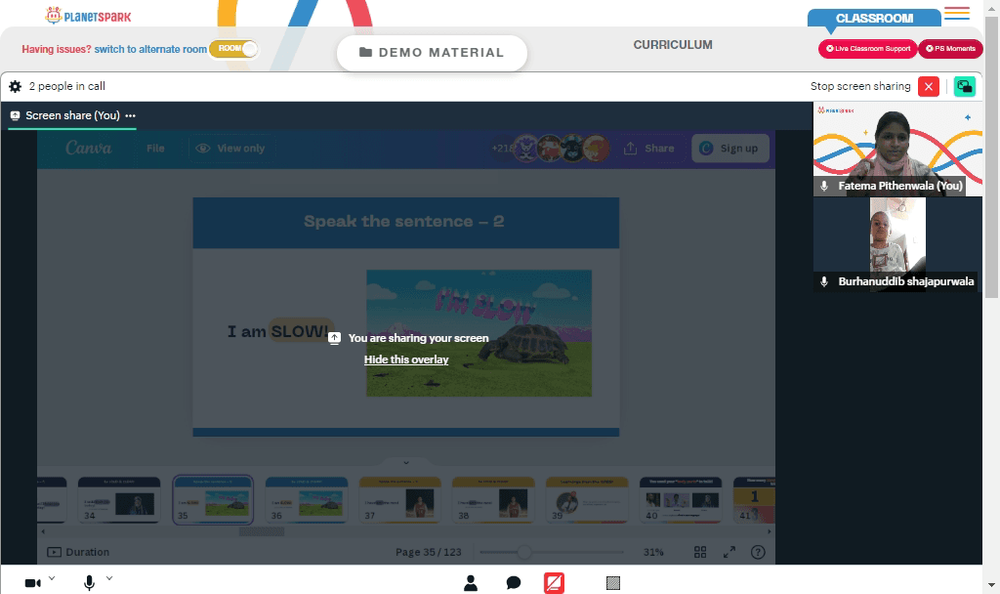The image size is (1000, 594).
Task: Open the chat bubble icon
Action: click(513, 583)
